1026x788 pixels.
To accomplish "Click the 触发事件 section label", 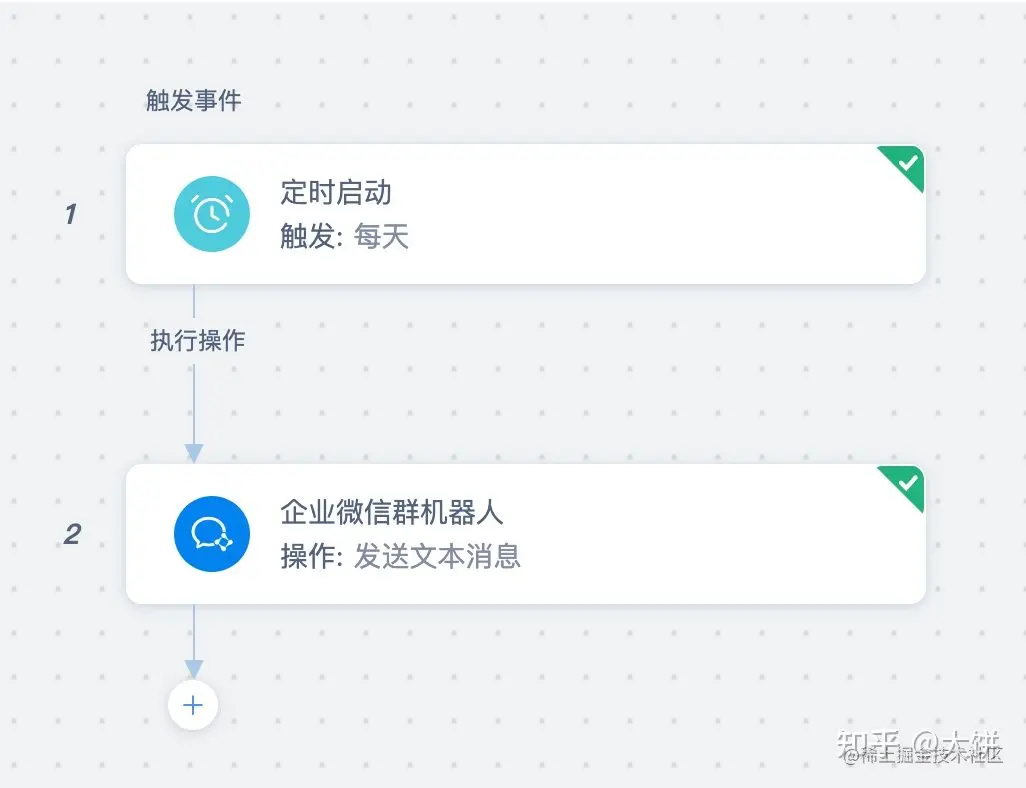I will click(x=193, y=101).
